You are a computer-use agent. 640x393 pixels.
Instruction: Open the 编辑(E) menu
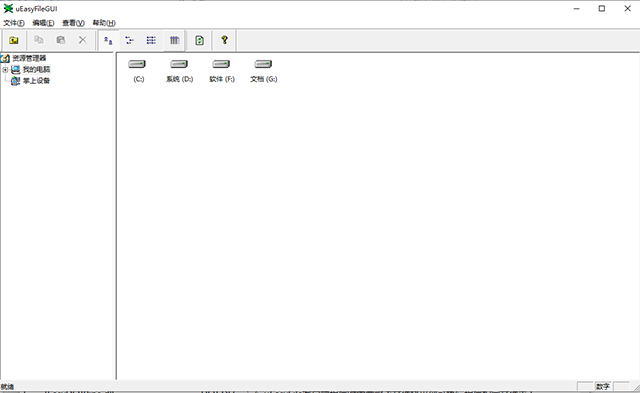click(x=43, y=23)
